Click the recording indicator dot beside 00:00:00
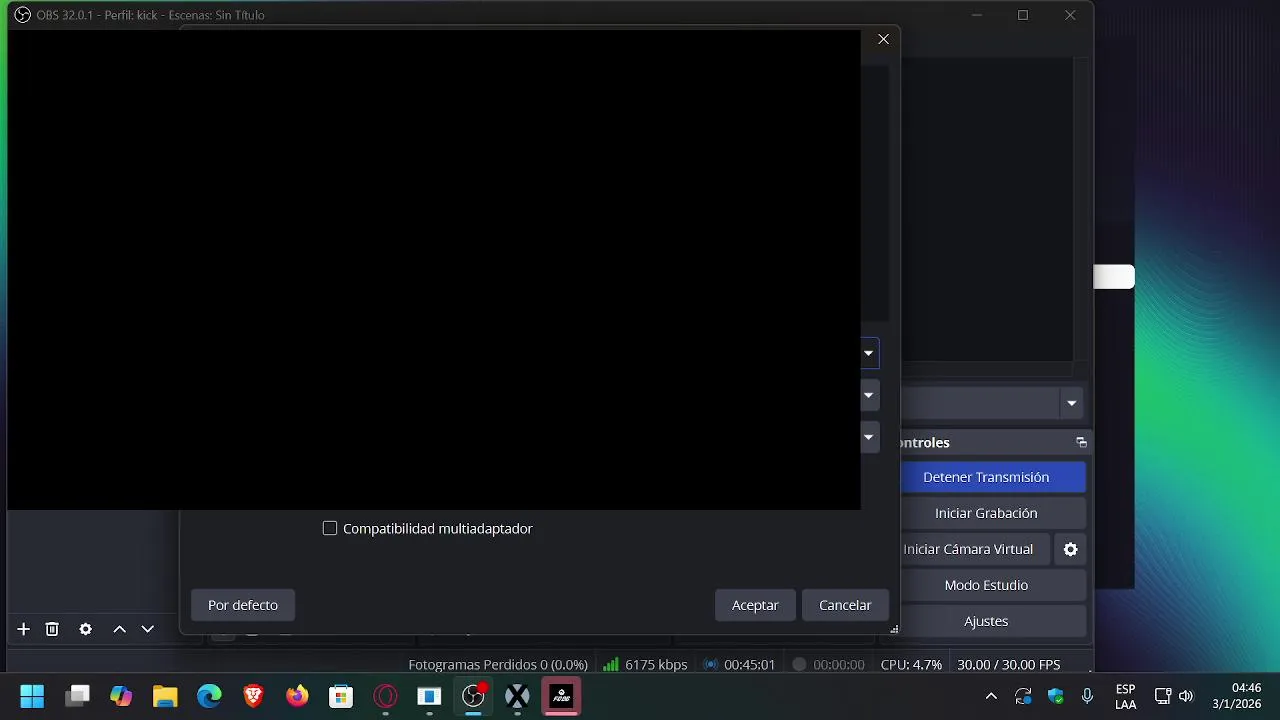This screenshot has width=1280, height=720. click(x=799, y=664)
